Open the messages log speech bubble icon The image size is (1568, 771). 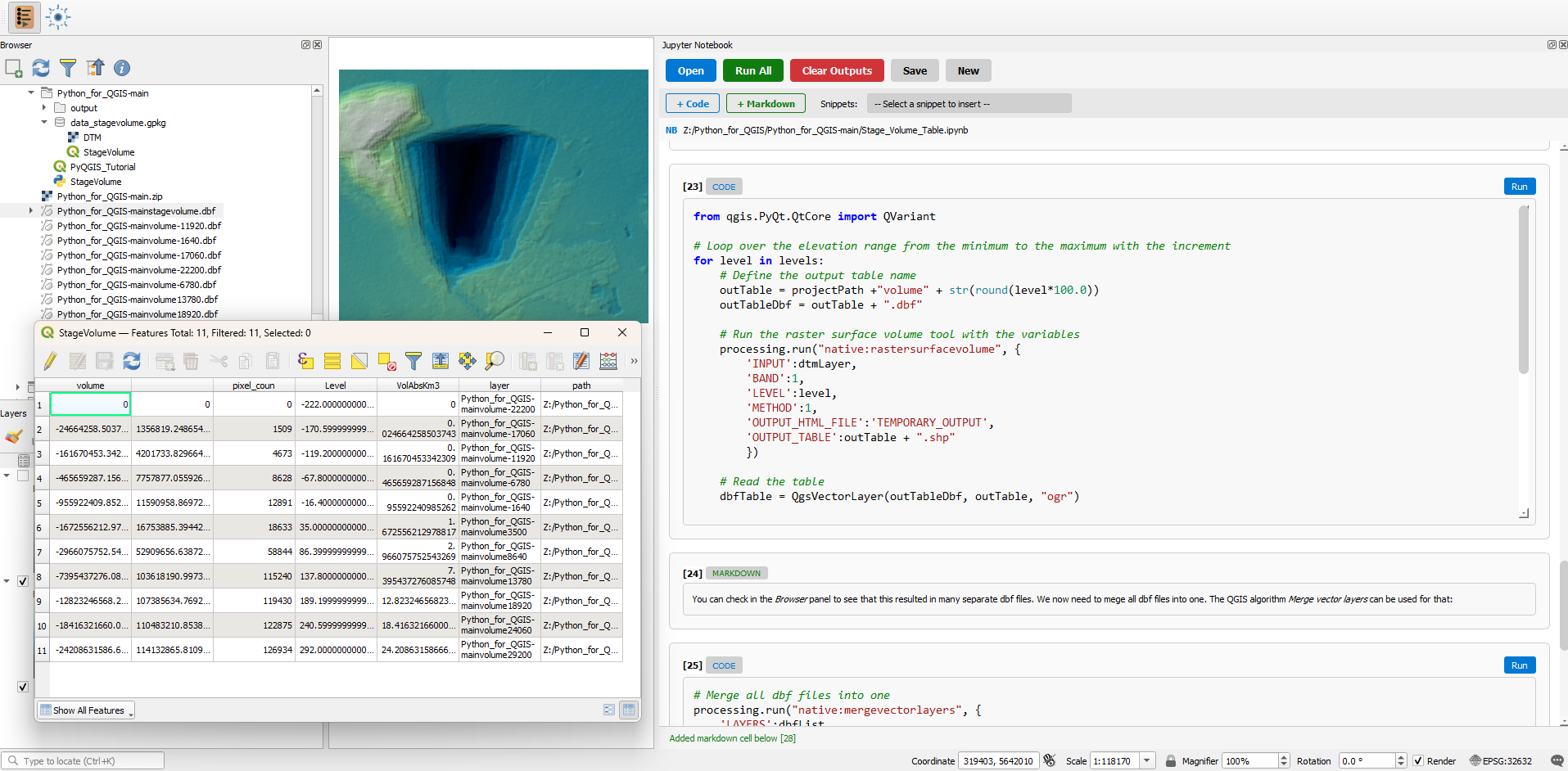click(1557, 760)
